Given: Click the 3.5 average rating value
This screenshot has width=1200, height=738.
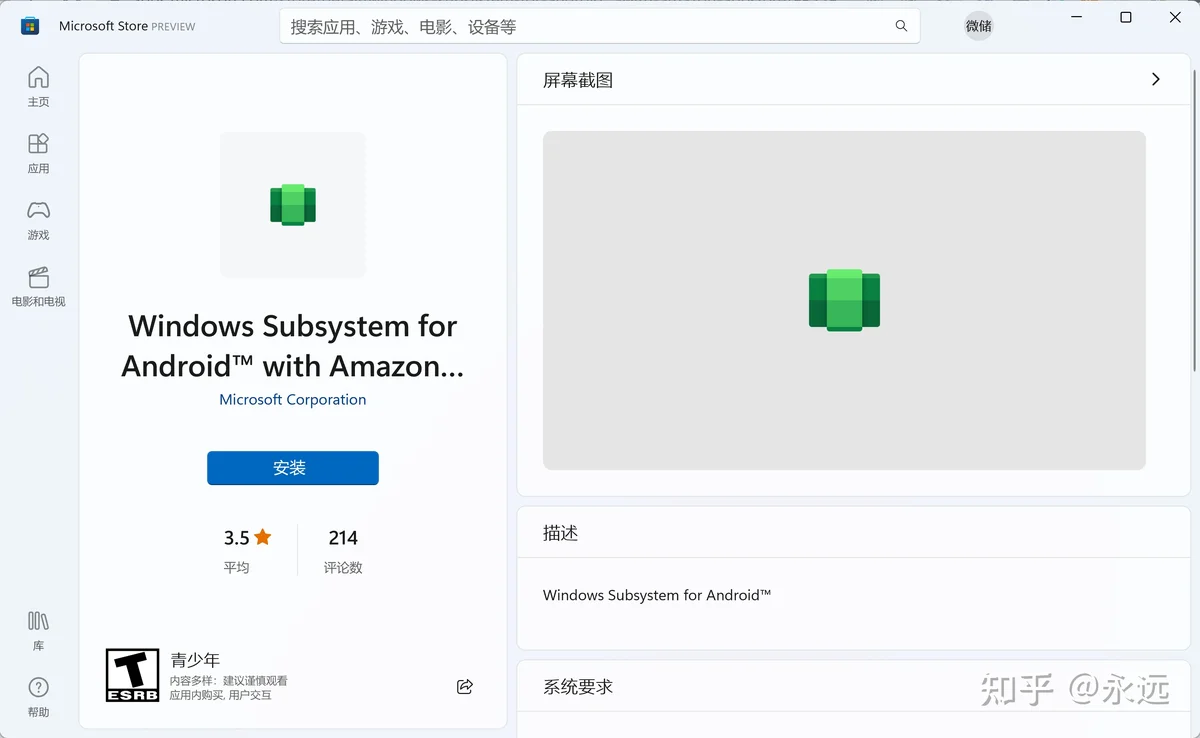Looking at the screenshot, I should [x=237, y=538].
